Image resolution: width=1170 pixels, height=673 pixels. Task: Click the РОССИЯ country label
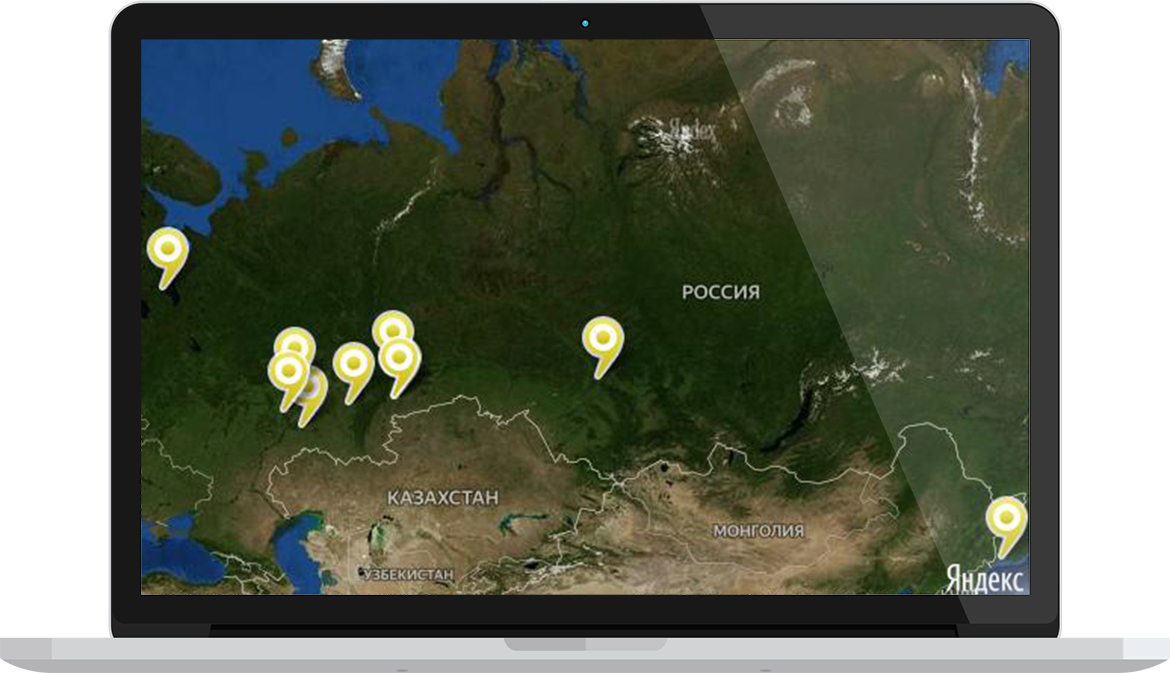tap(721, 292)
